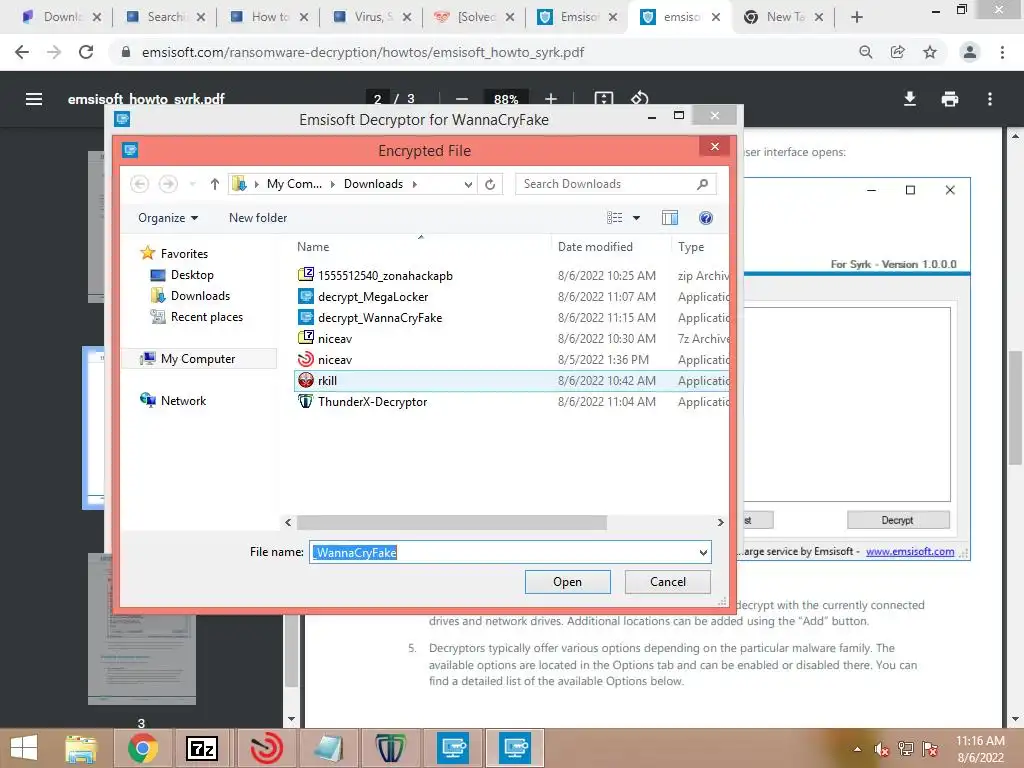This screenshot has height=768, width=1024.
Task: Select the rkill application file
Action: pos(511,381)
